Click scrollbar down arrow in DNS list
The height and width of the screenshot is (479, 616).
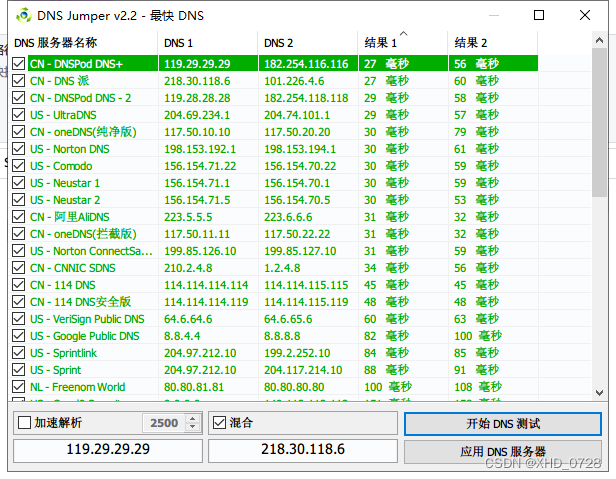click(599, 393)
